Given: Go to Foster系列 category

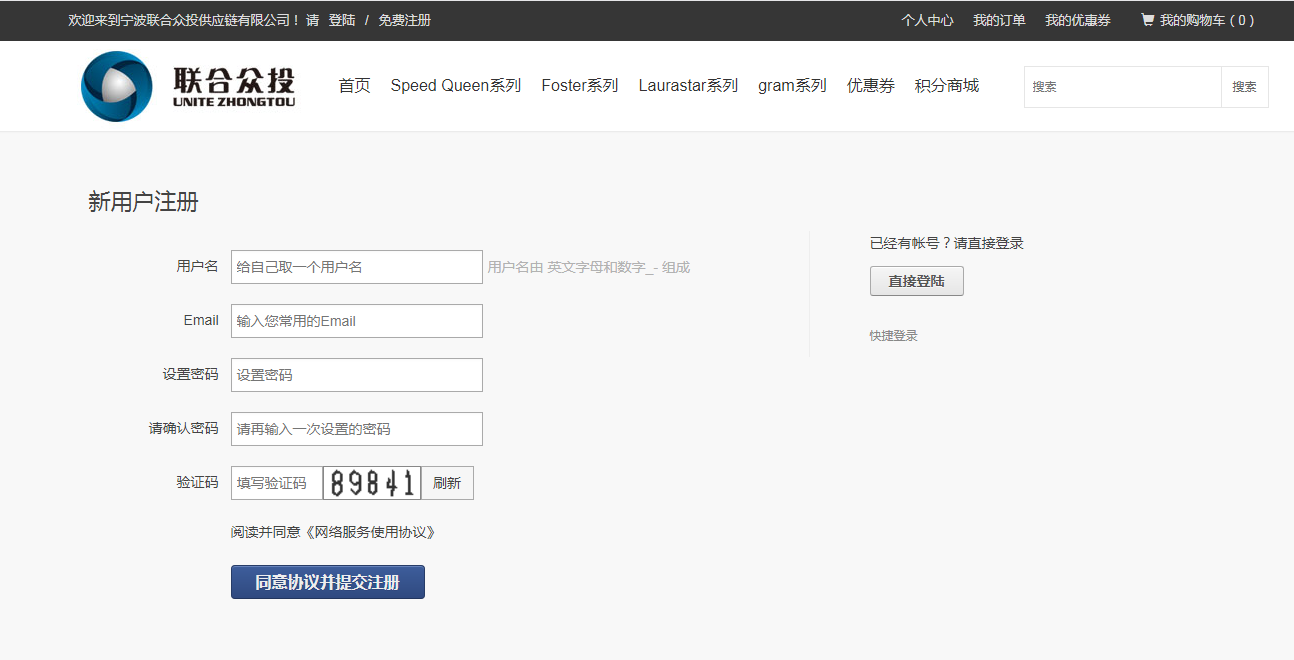Looking at the screenshot, I should [x=579, y=86].
